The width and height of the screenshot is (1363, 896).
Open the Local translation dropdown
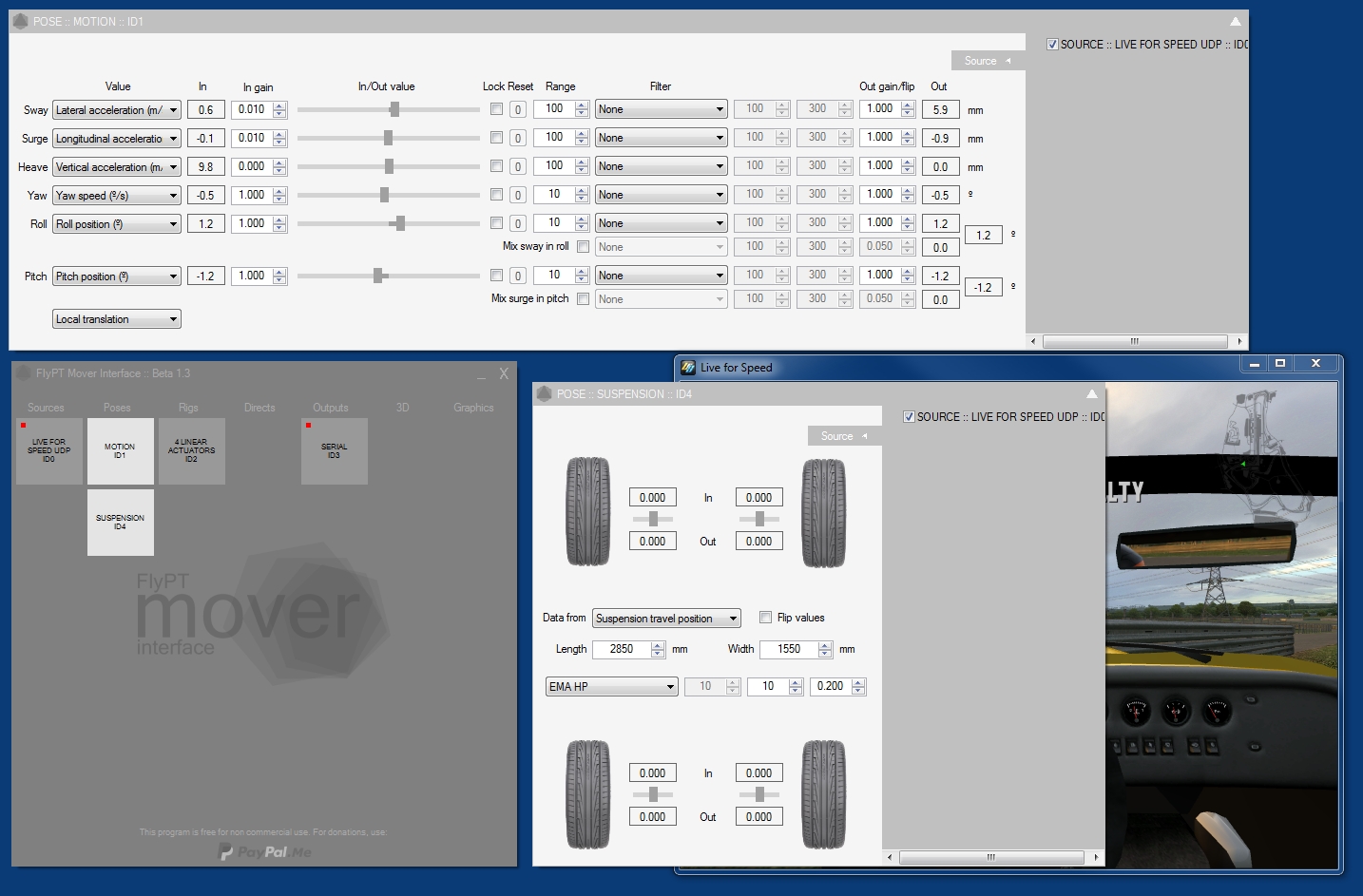(x=117, y=319)
